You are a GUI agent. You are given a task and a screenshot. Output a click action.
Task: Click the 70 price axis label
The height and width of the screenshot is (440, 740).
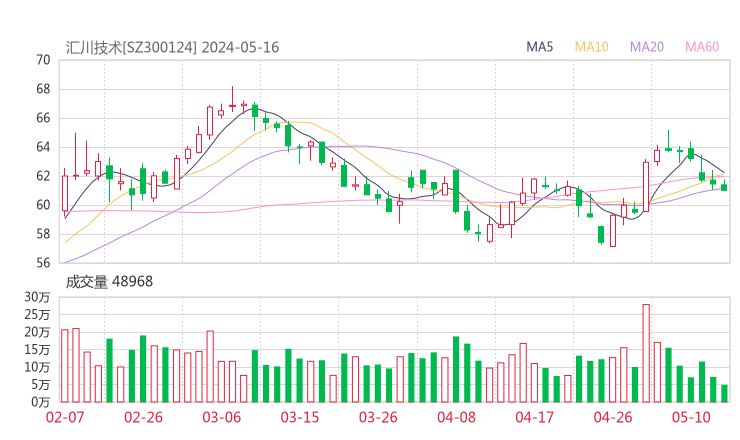(x=43, y=60)
